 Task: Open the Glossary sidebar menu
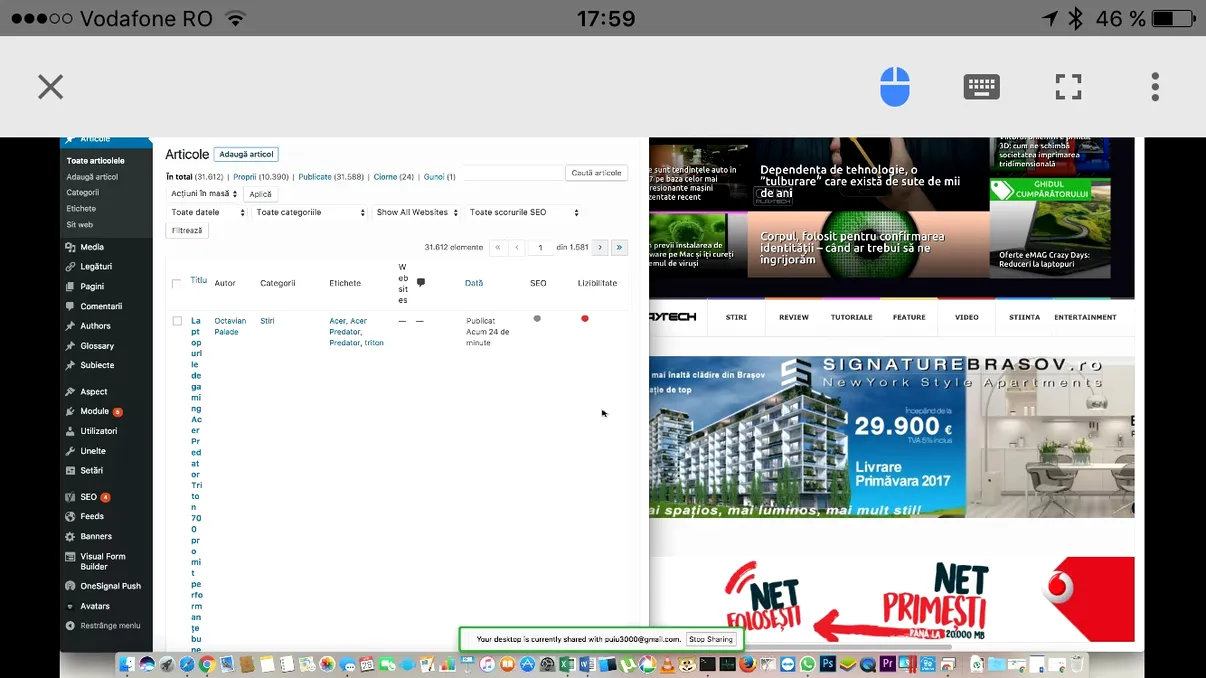pos(98,346)
